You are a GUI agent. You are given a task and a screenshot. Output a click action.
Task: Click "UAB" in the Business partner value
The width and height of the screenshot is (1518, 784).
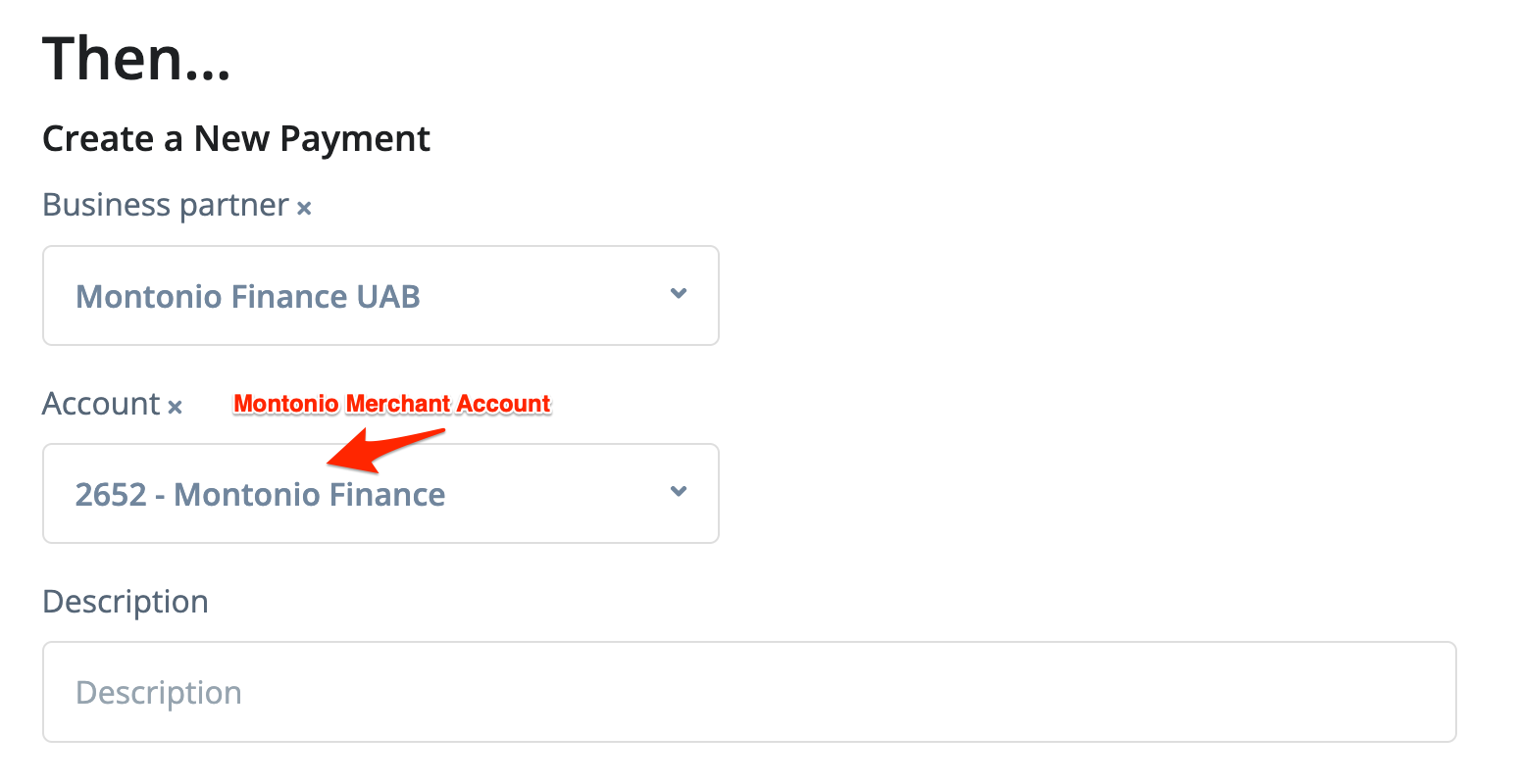click(389, 296)
